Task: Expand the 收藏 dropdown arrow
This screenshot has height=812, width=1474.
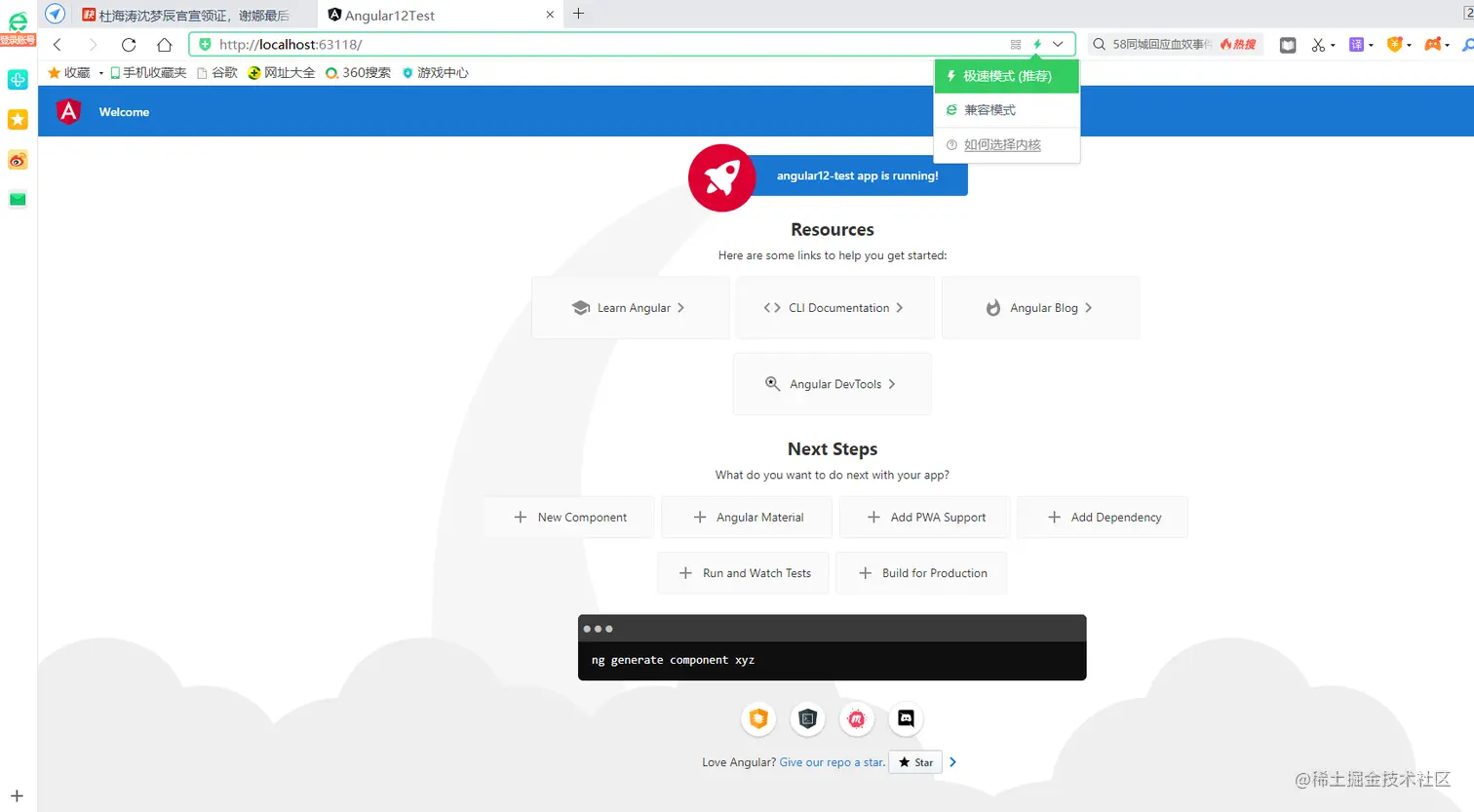Action: coord(100,73)
